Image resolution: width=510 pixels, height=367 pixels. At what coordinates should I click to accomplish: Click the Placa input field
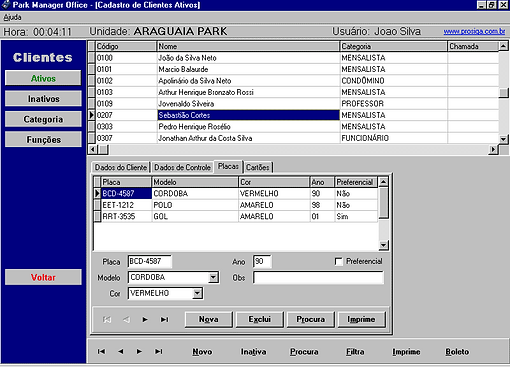coord(150,261)
